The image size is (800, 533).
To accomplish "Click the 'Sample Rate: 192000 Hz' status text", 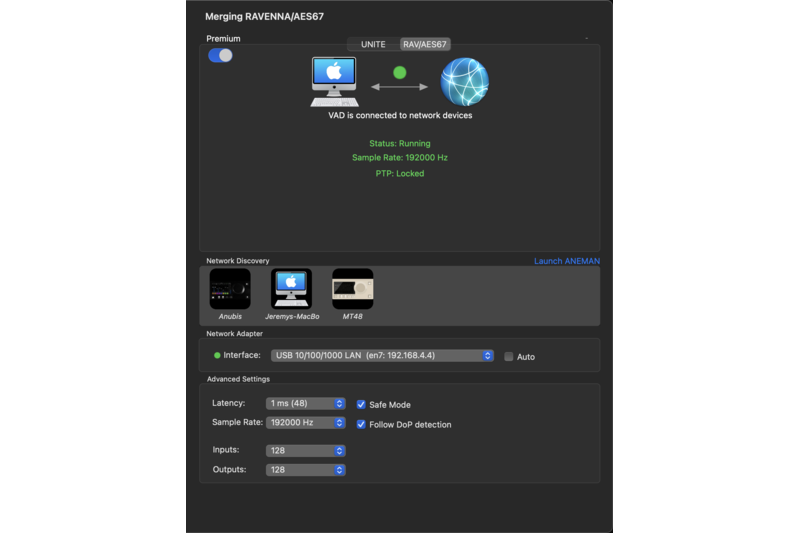I will (400, 158).
